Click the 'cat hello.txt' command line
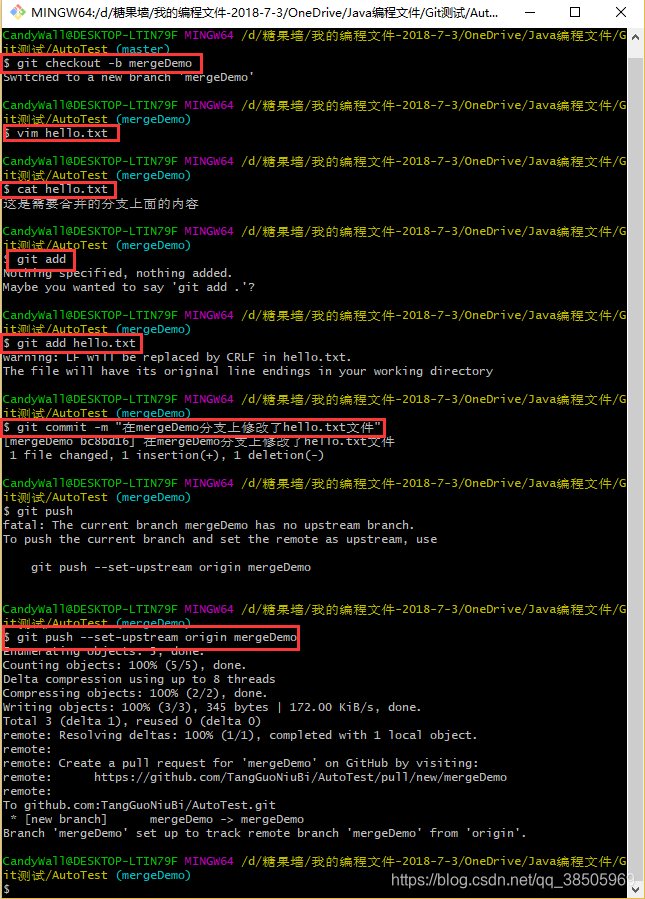The height and width of the screenshot is (899, 645). (56, 189)
